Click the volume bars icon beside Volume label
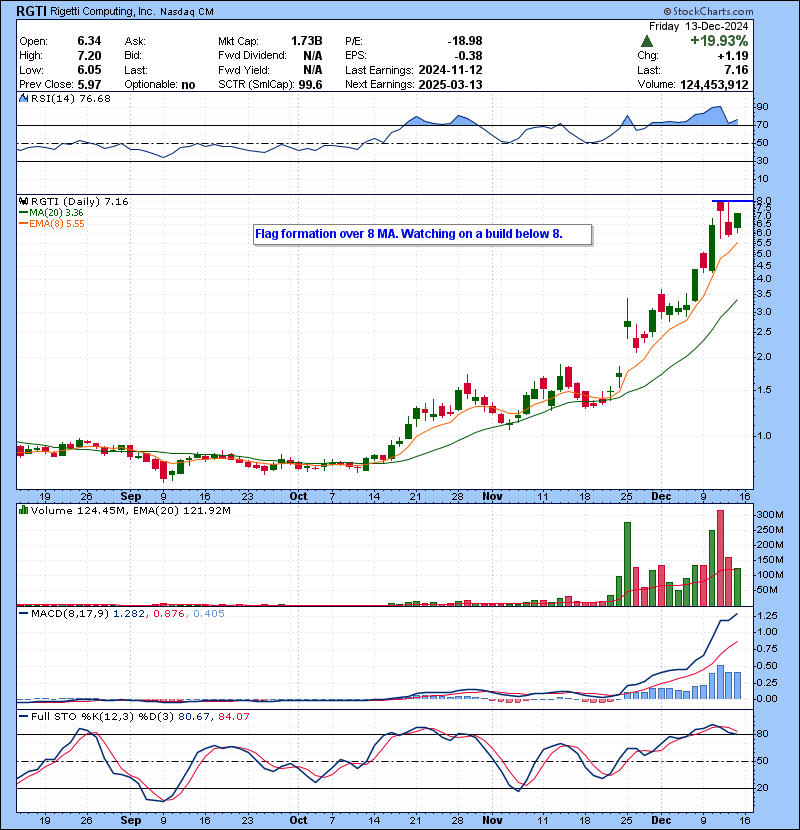 pyautogui.click(x=23, y=510)
